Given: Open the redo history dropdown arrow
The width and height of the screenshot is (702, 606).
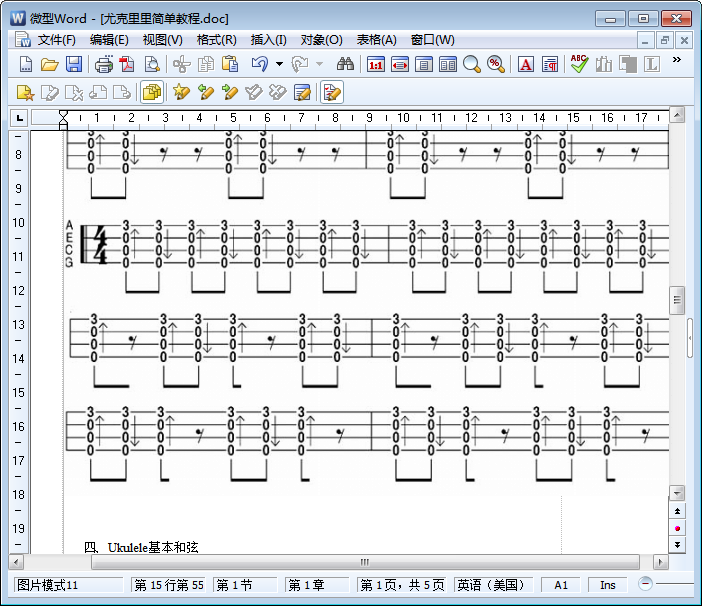Looking at the screenshot, I should click(320, 64).
